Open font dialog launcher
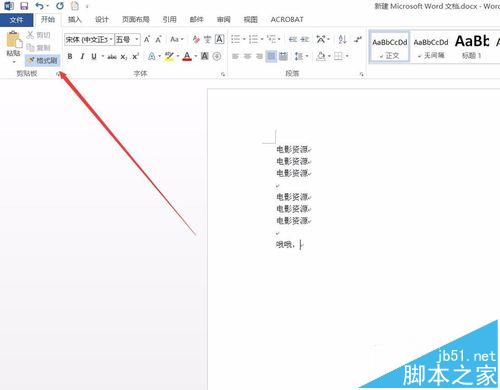Viewport: 500px width, 390px height. pos(223,74)
